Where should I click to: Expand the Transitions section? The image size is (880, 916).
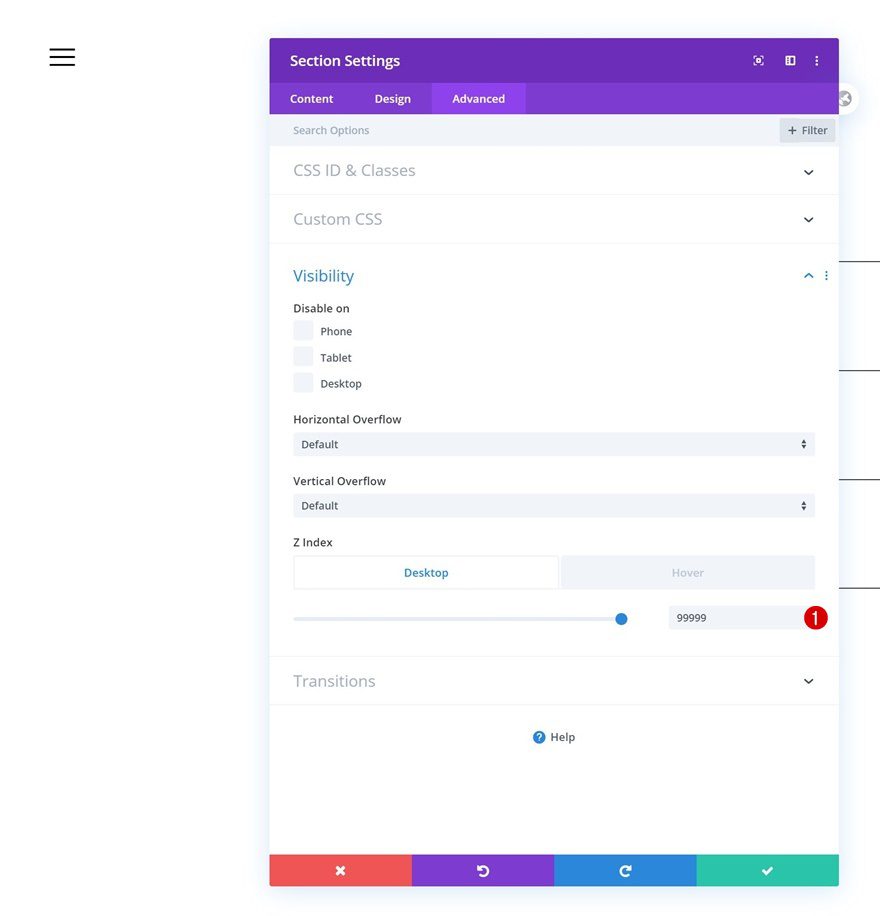pyautogui.click(x=554, y=681)
